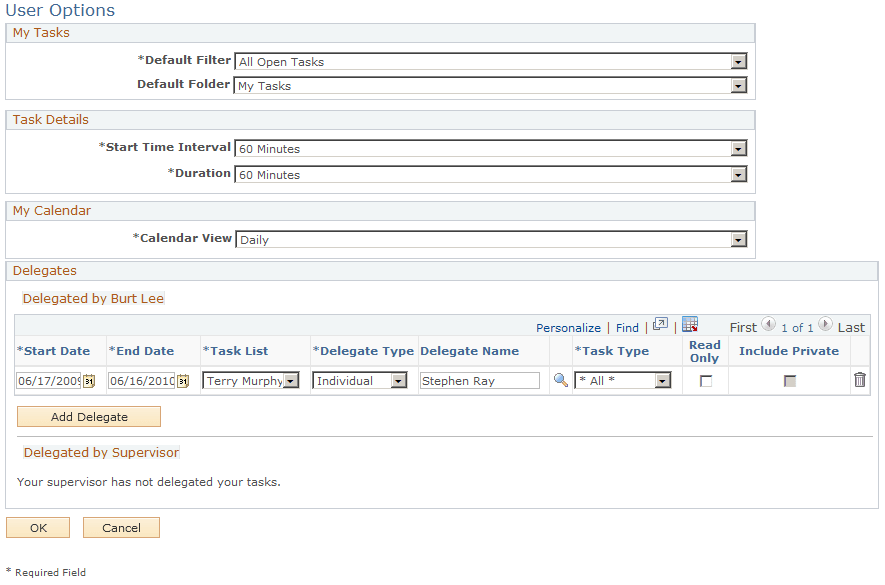The height and width of the screenshot is (585, 885).
Task: Open the Start Date calendar picker
Action: [x=90, y=381]
